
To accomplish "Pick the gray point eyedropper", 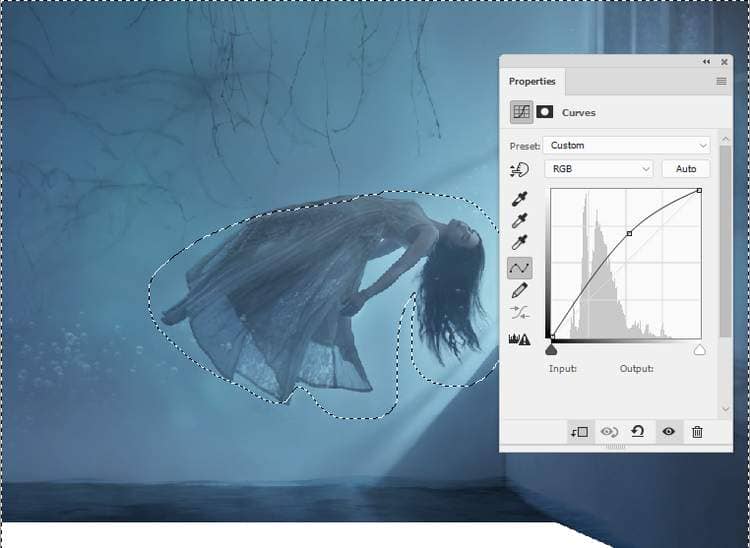I will click(519, 220).
